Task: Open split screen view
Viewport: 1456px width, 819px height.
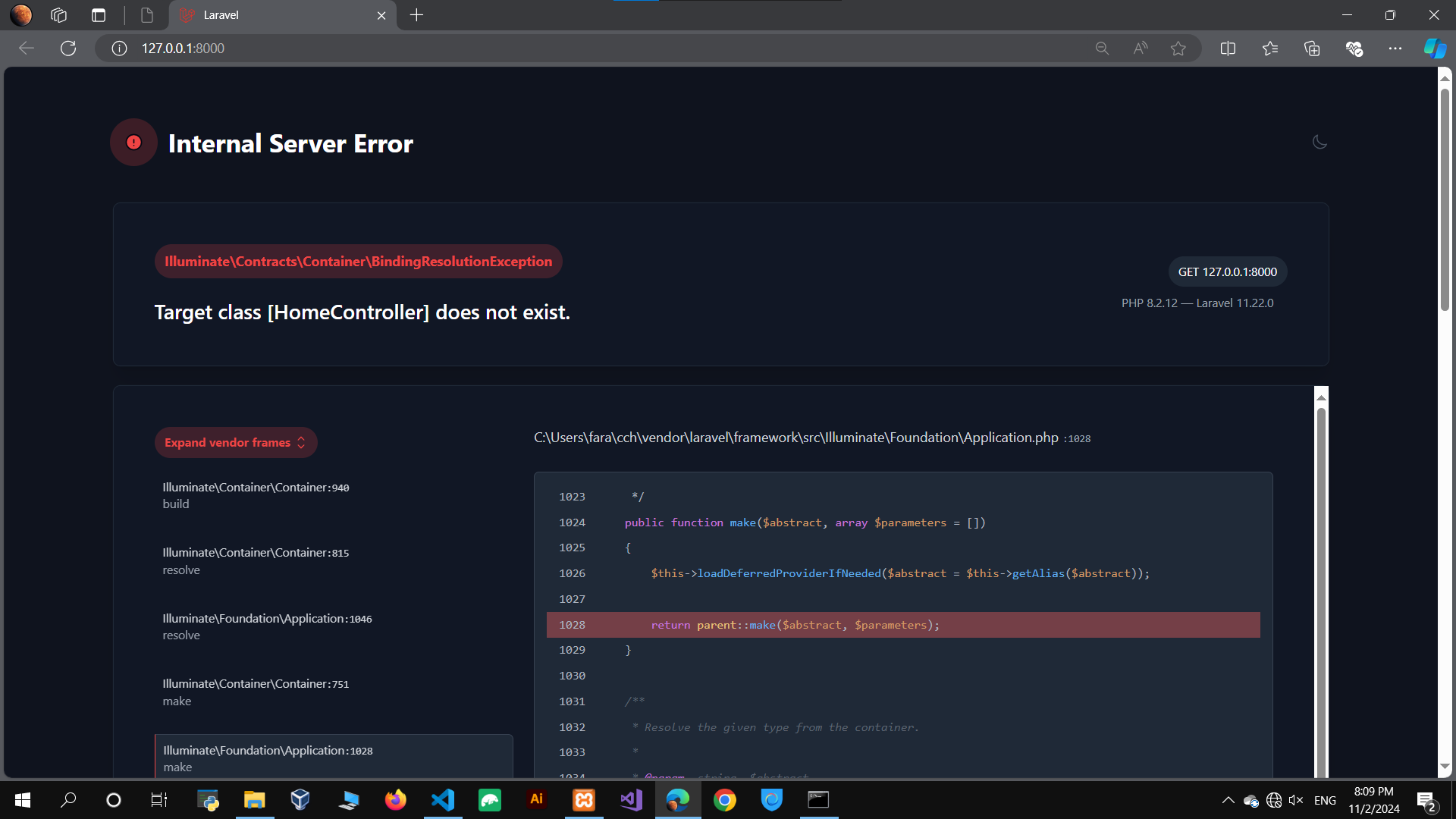Action: click(x=1228, y=48)
